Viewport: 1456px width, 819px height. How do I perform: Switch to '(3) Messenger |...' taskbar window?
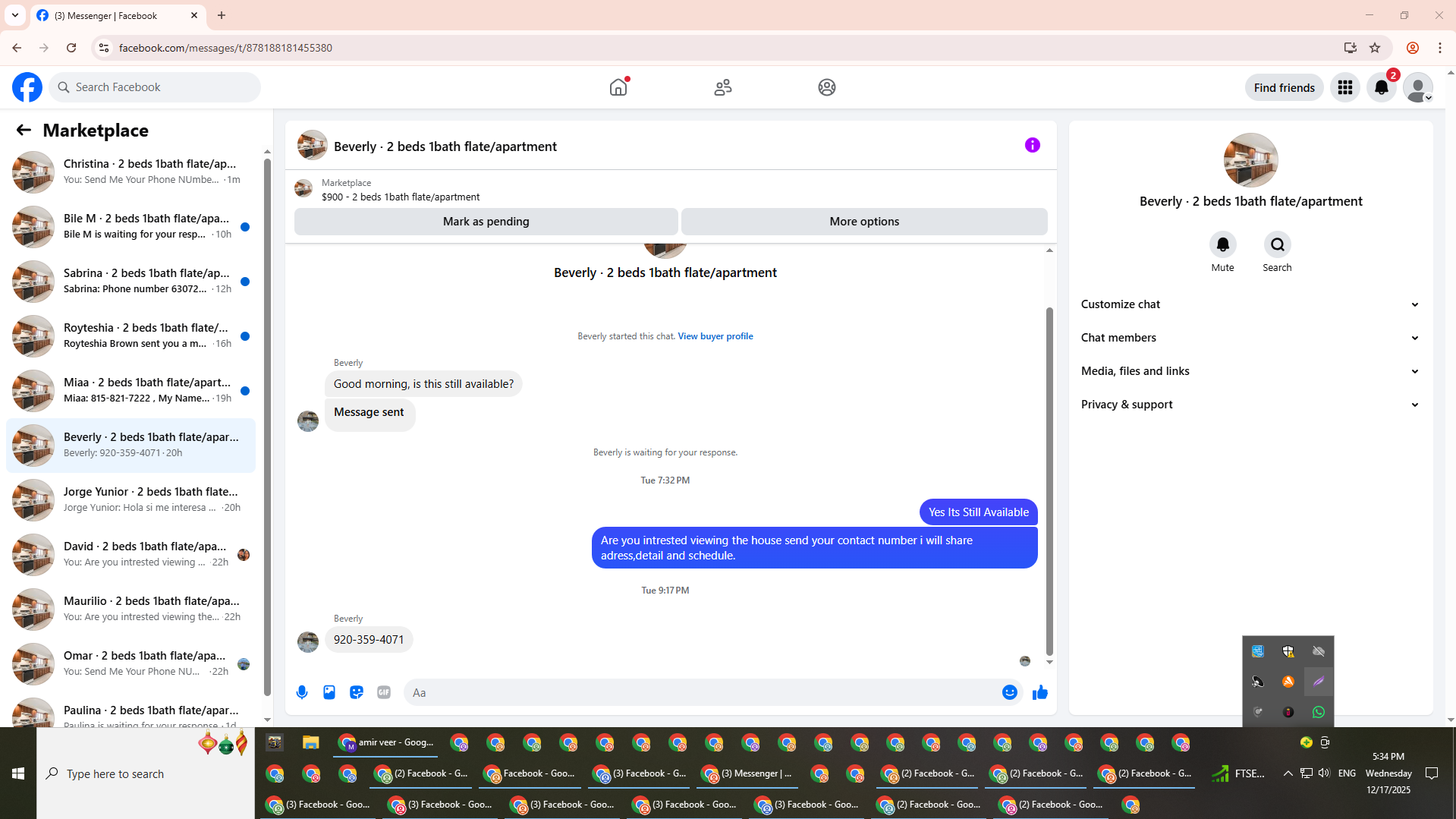[x=747, y=773]
